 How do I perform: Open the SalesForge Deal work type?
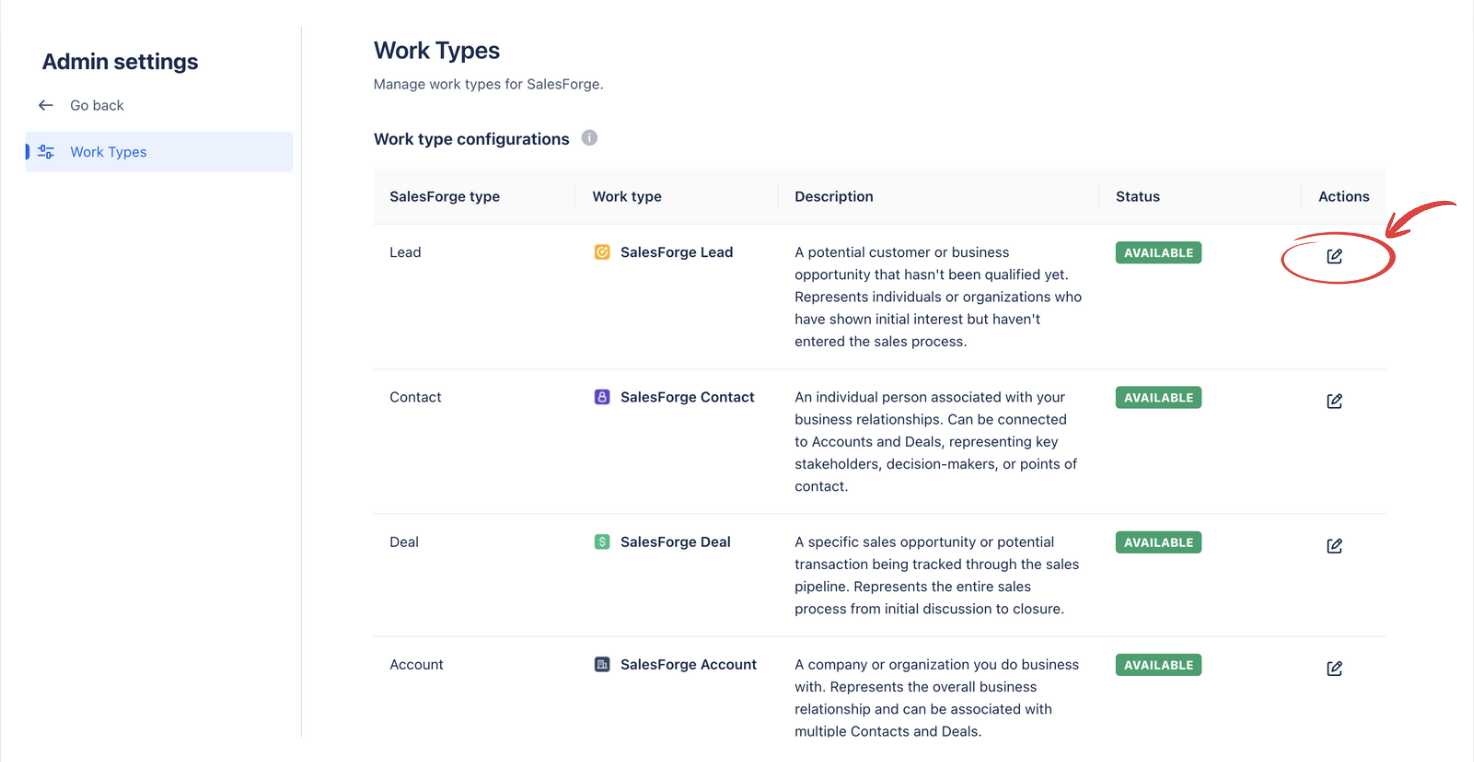(x=675, y=542)
